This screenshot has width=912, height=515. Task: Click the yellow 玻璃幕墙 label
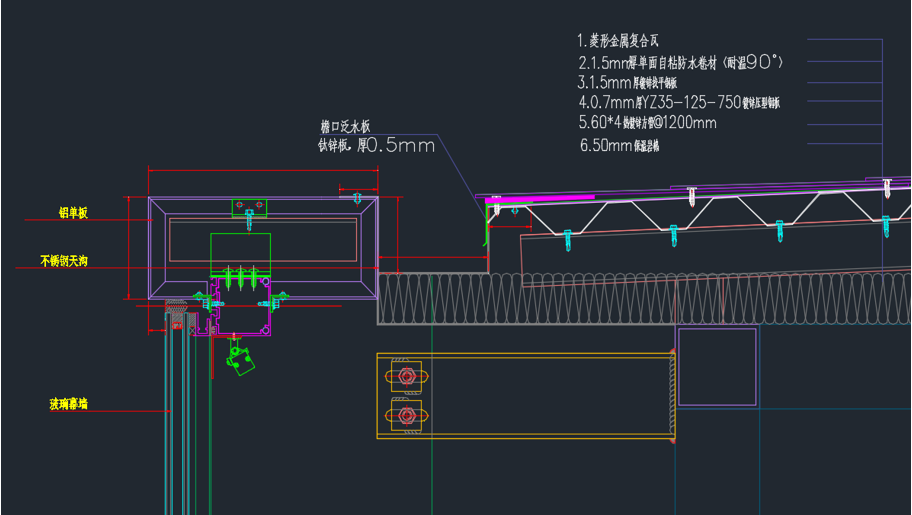pyautogui.click(x=69, y=404)
